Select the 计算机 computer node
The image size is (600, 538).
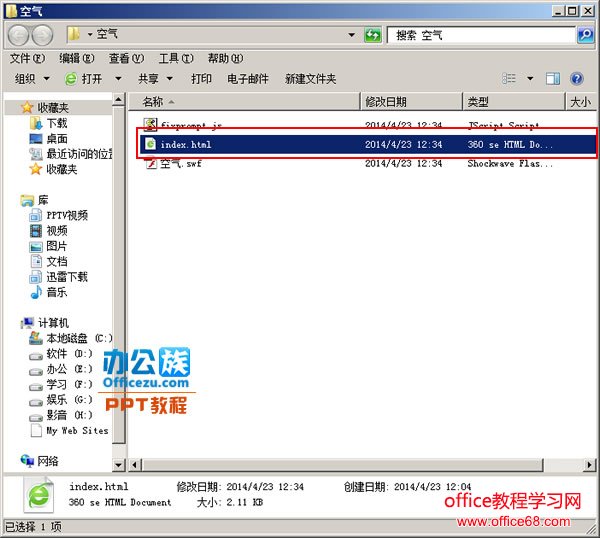(x=45, y=323)
